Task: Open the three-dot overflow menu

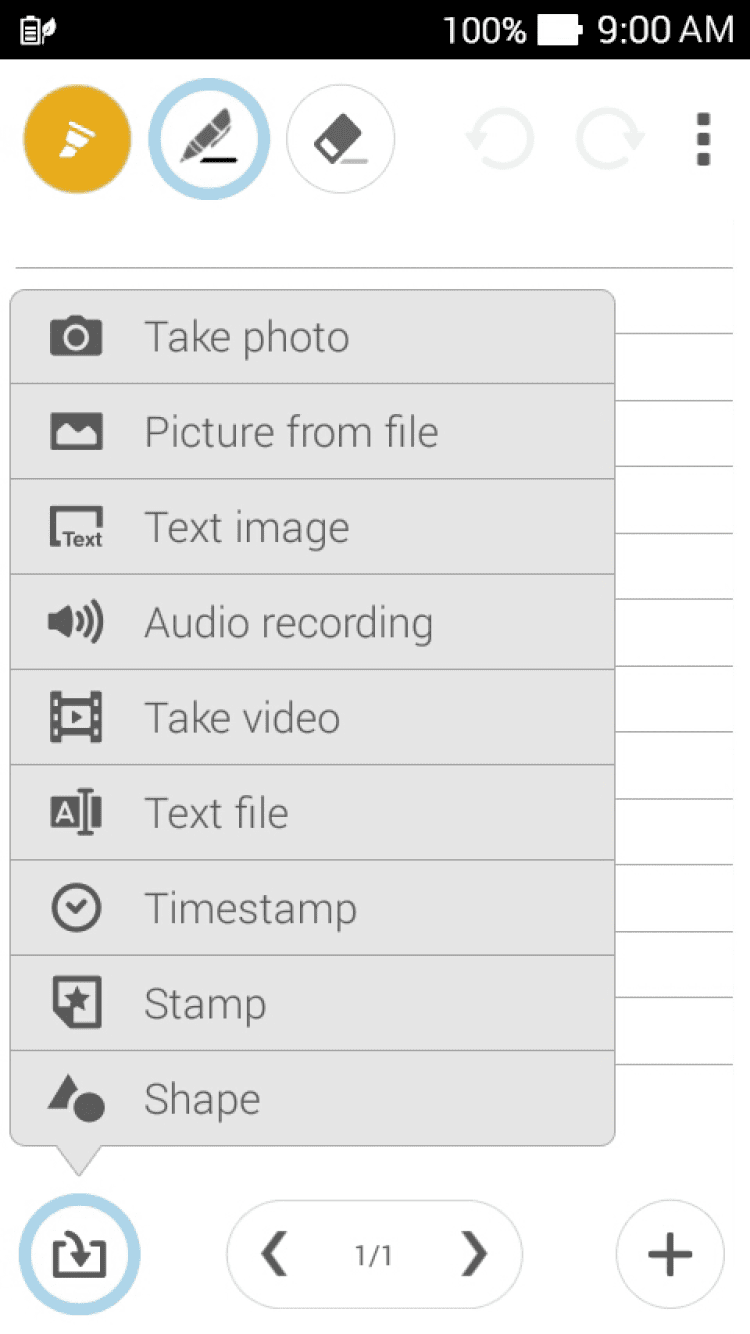Action: click(704, 139)
